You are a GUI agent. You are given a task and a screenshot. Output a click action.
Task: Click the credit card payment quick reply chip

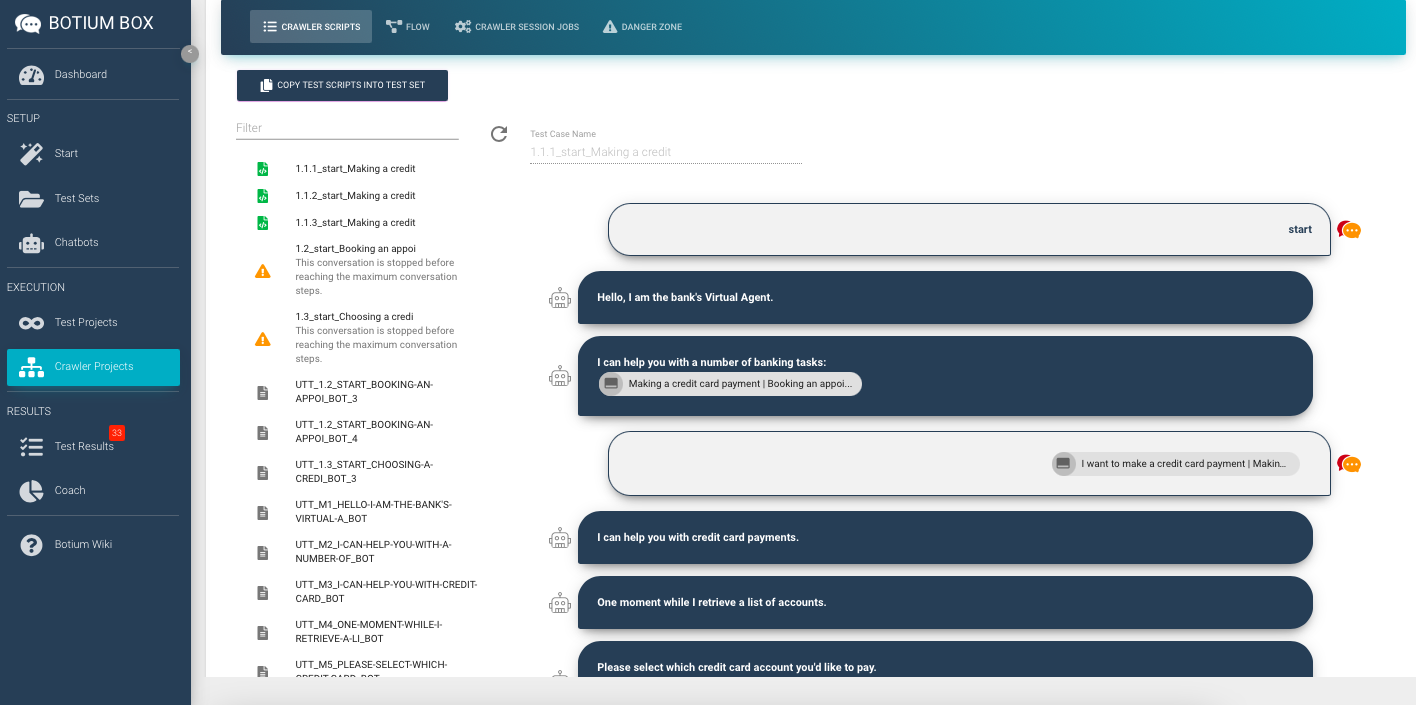729,384
